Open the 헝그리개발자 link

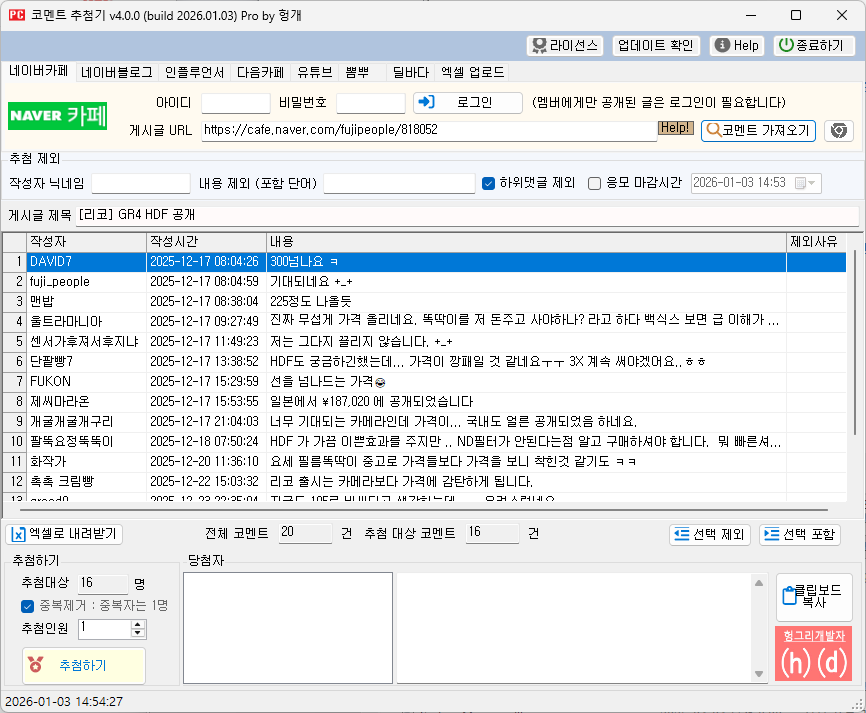pyautogui.click(x=814, y=636)
